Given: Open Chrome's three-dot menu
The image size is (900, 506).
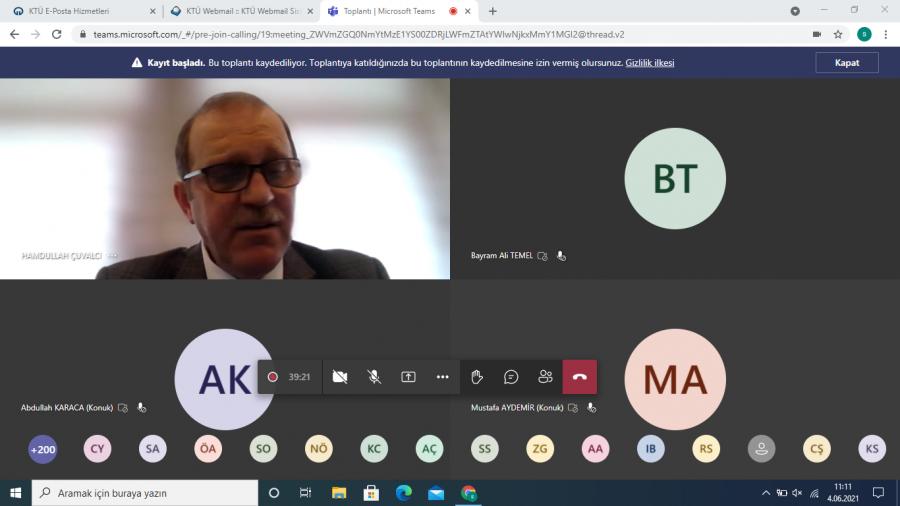Looking at the screenshot, I should coord(886,34).
